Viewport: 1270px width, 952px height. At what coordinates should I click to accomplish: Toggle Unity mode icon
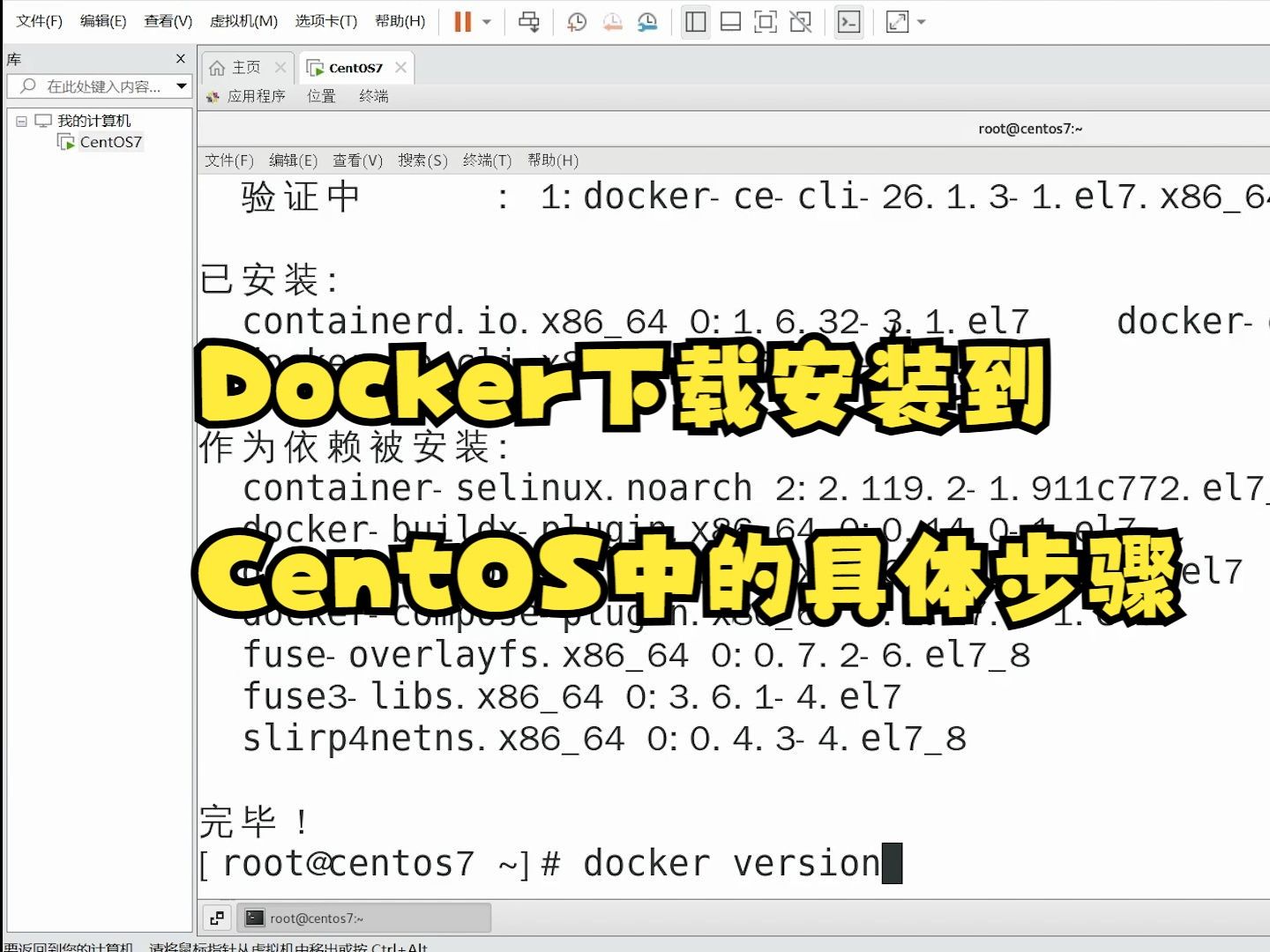[x=801, y=22]
